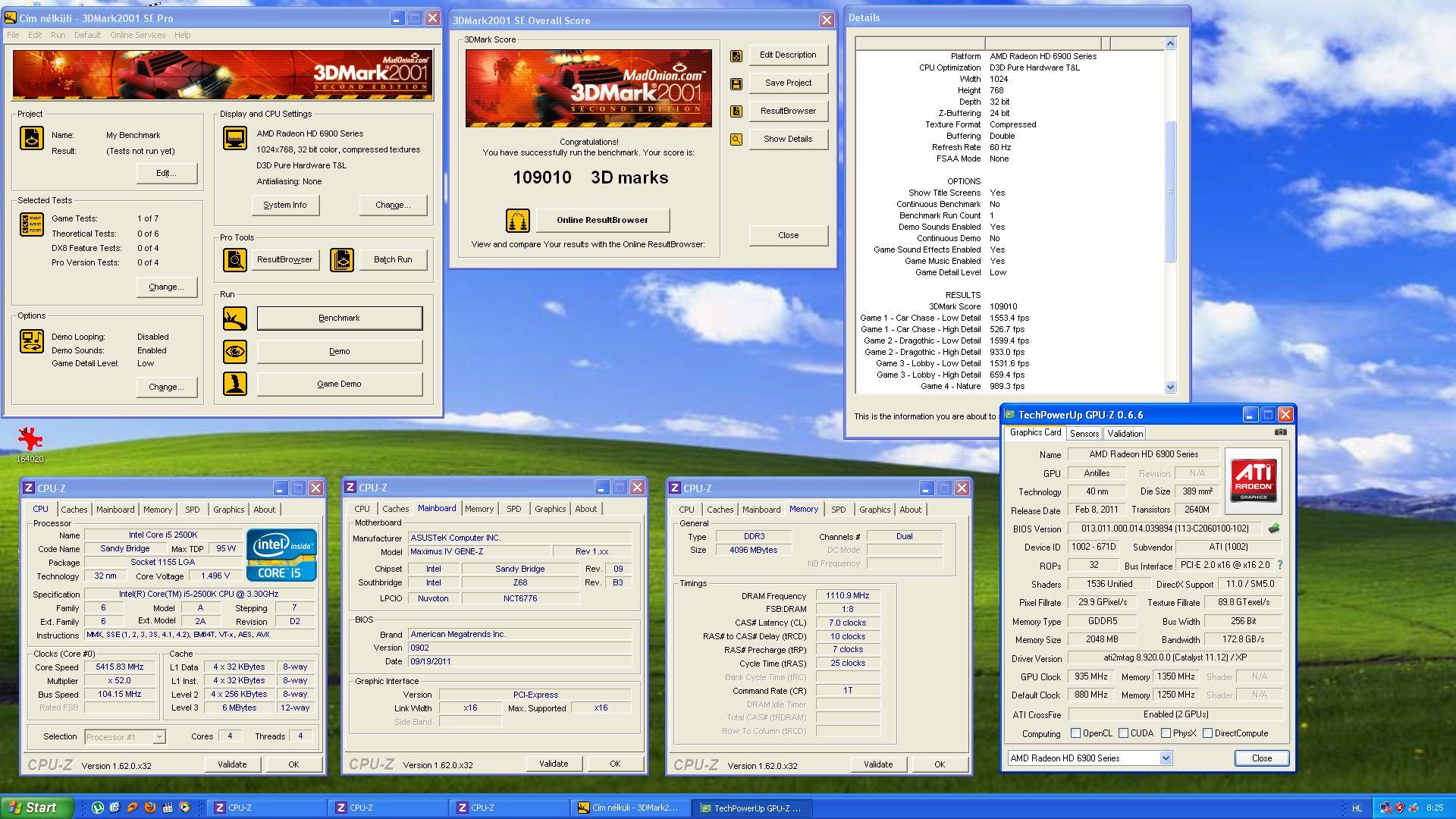Open the Online Services menu
Screen dimensions: 1456x819
point(137,35)
